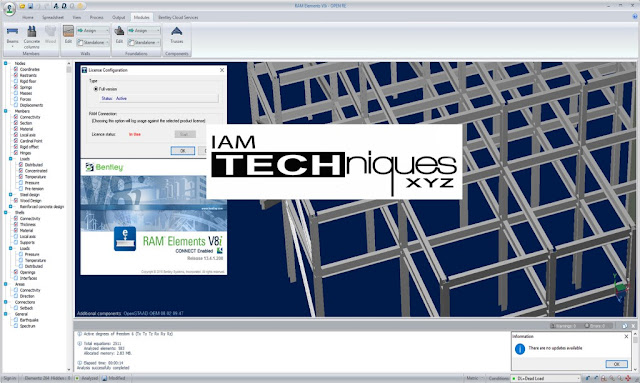Switch to the Output ribbon tab
Screen dimensions: 640x383
coord(118,18)
